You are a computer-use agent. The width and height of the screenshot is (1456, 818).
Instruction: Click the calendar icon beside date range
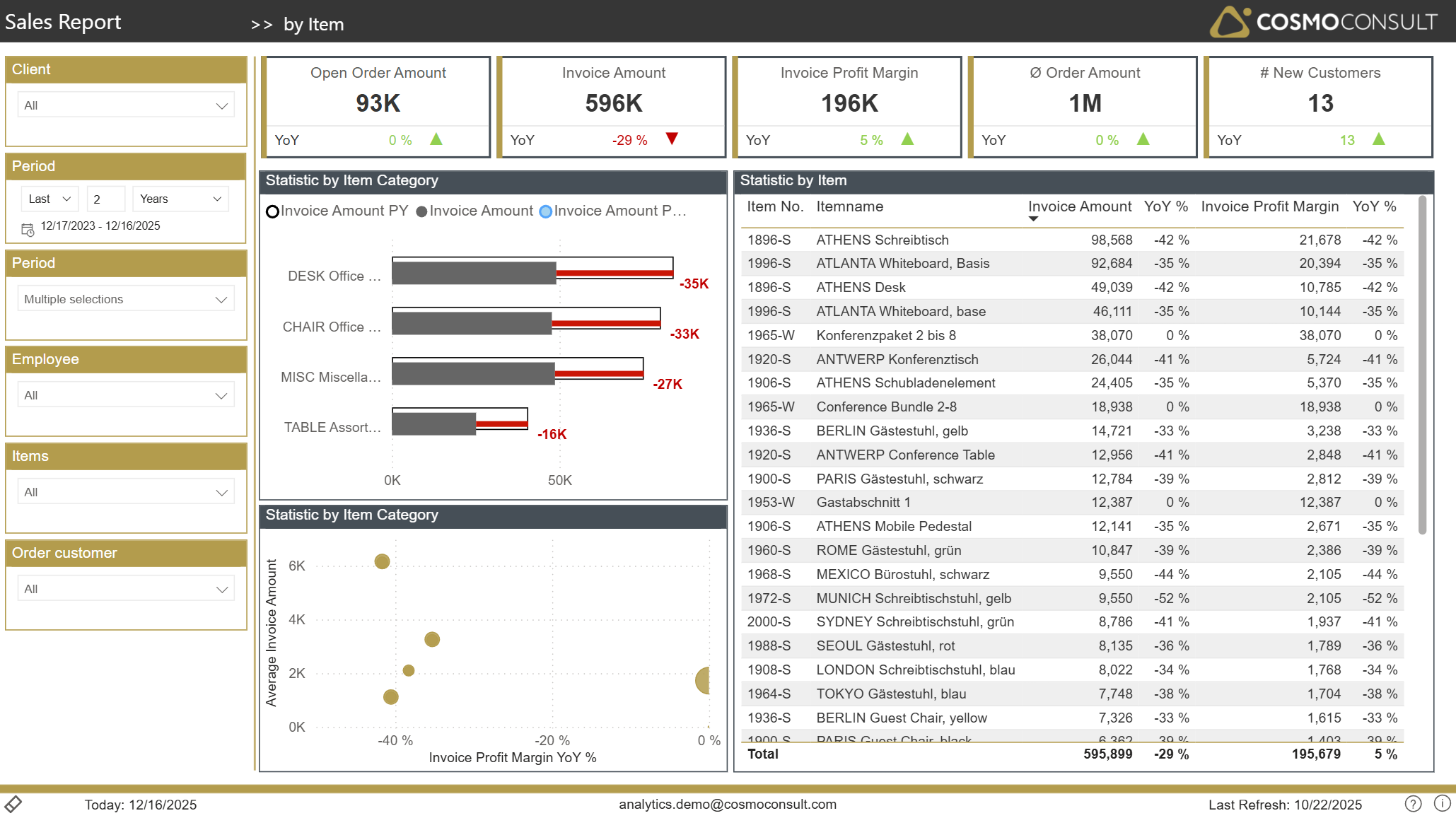pos(28,230)
